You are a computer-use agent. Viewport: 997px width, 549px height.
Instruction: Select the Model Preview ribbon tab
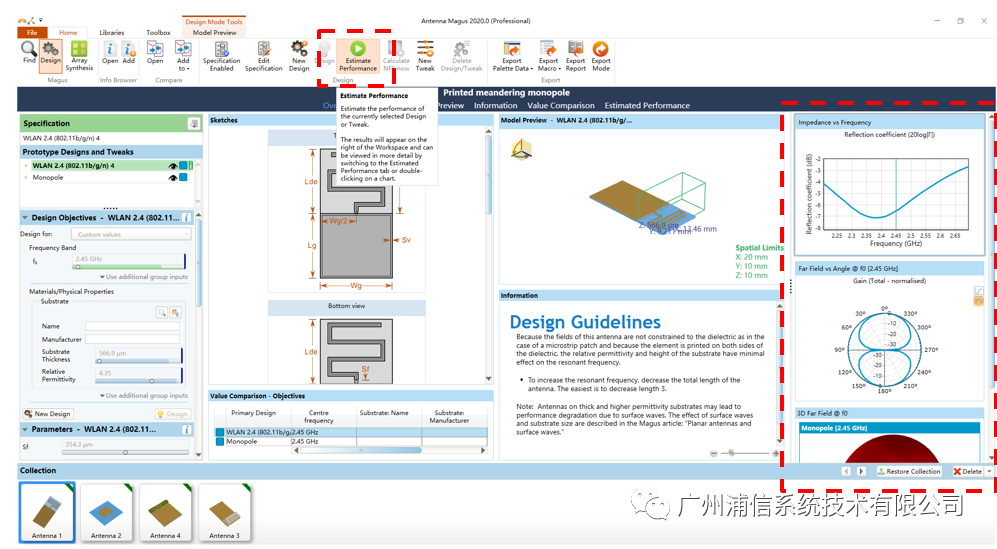click(x=214, y=32)
